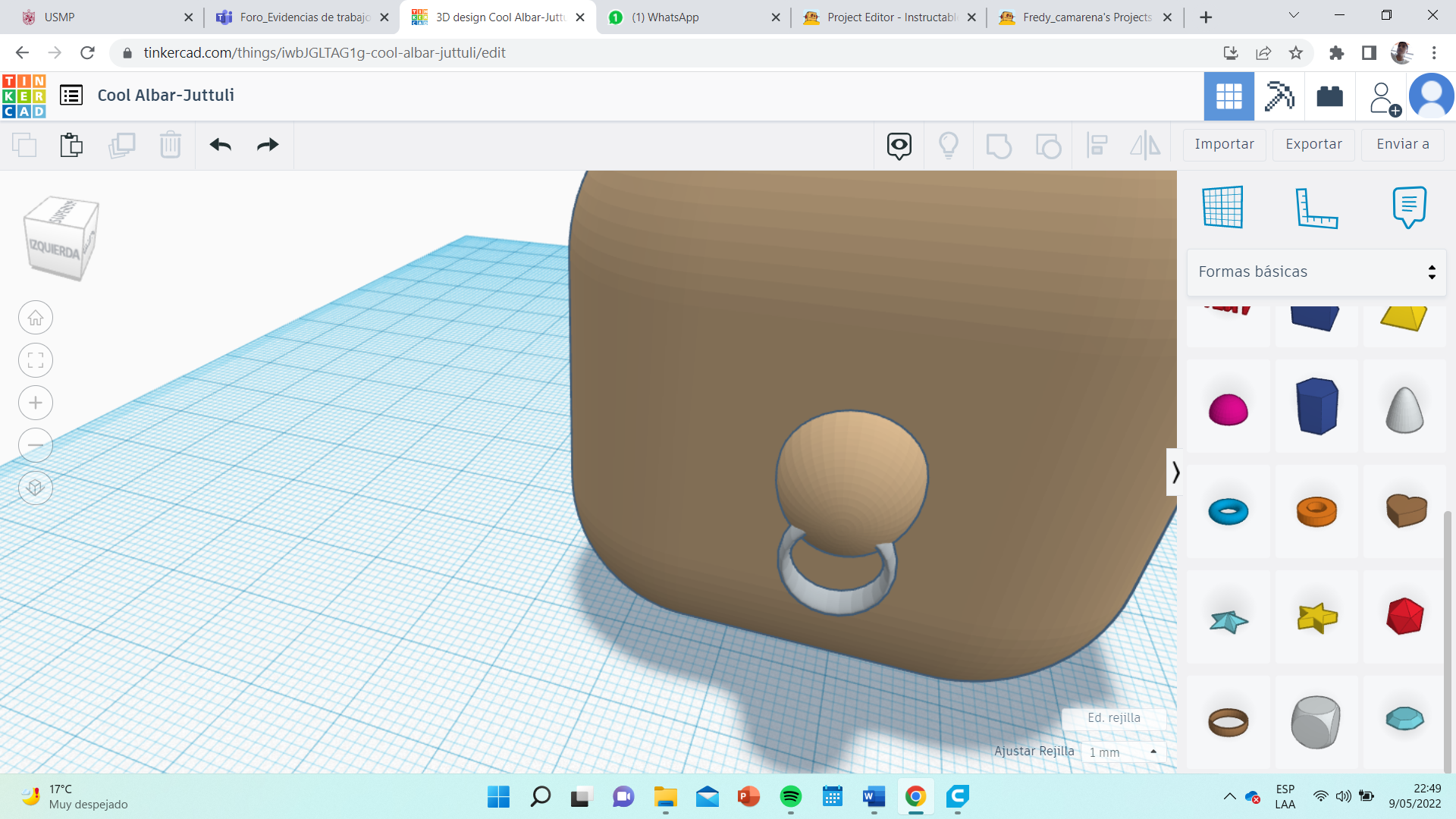Click the Home view icon
This screenshot has height=819, width=1456.
(35, 317)
